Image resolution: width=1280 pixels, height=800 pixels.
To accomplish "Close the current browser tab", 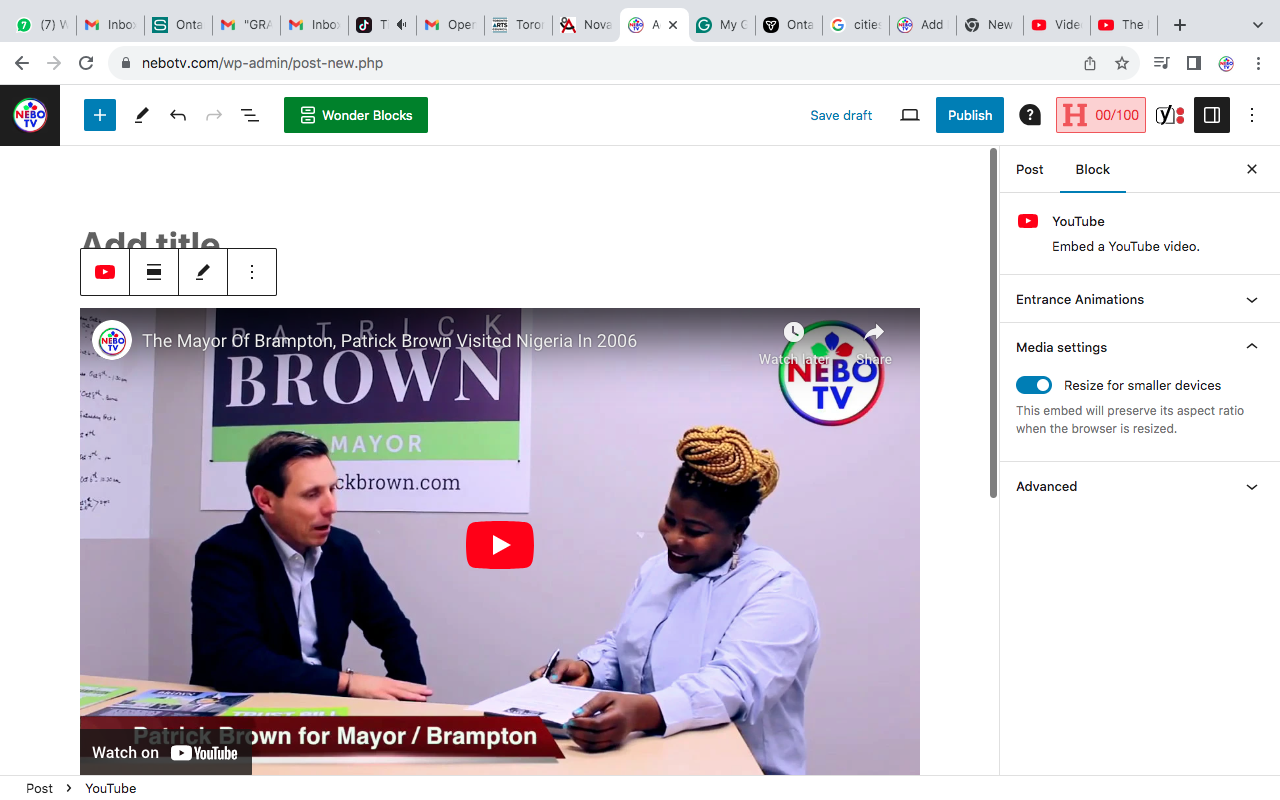I will [x=673, y=25].
